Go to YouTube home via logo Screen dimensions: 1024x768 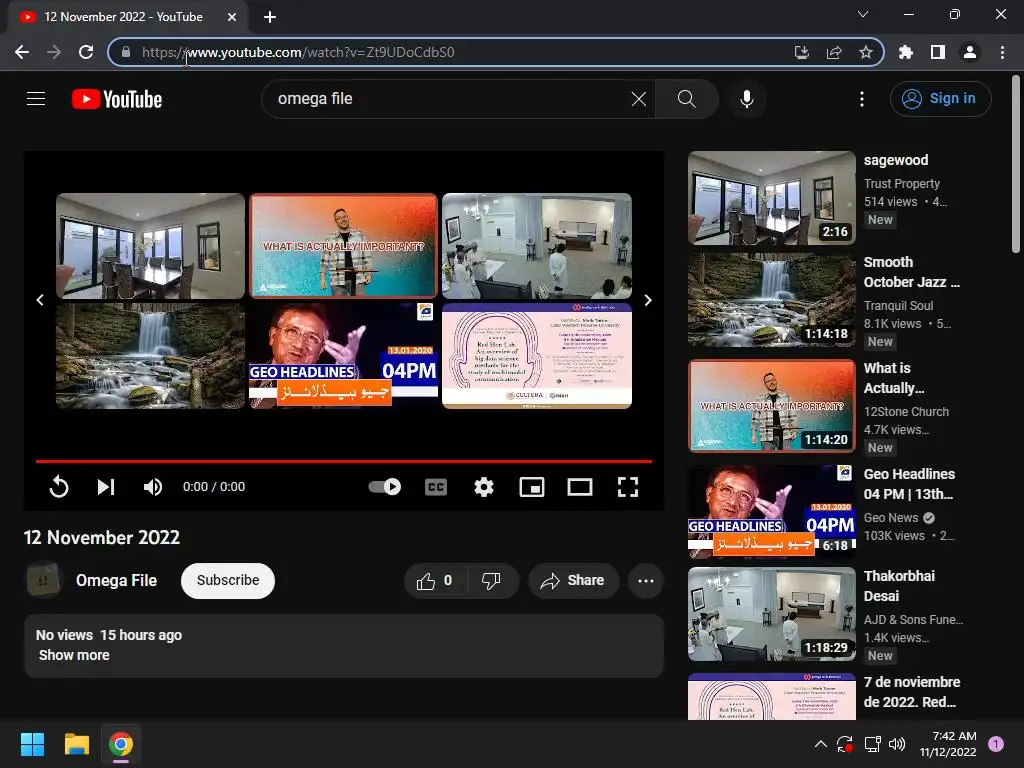117,99
